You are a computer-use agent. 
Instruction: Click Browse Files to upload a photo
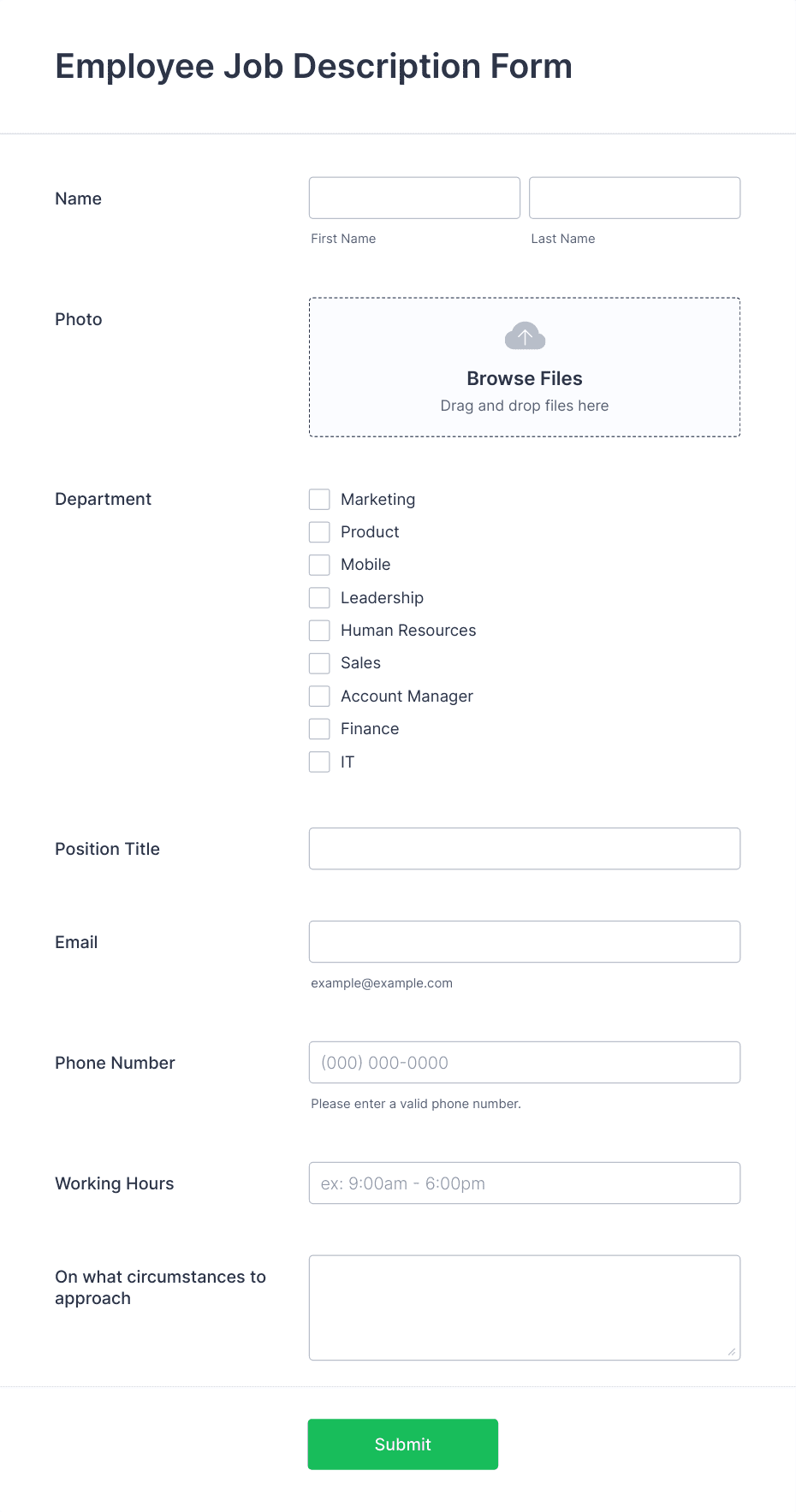coord(525,378)
